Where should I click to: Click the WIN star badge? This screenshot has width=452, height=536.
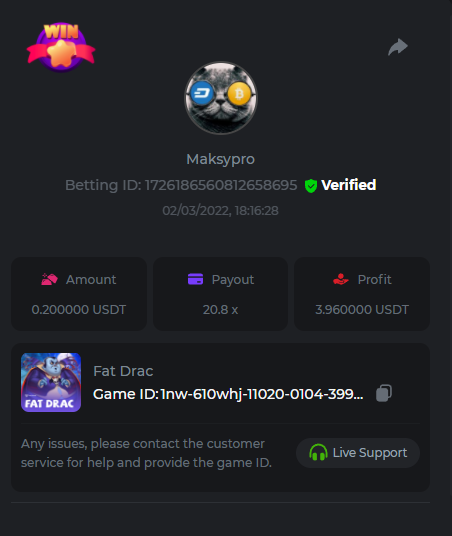tap(61, 47)
